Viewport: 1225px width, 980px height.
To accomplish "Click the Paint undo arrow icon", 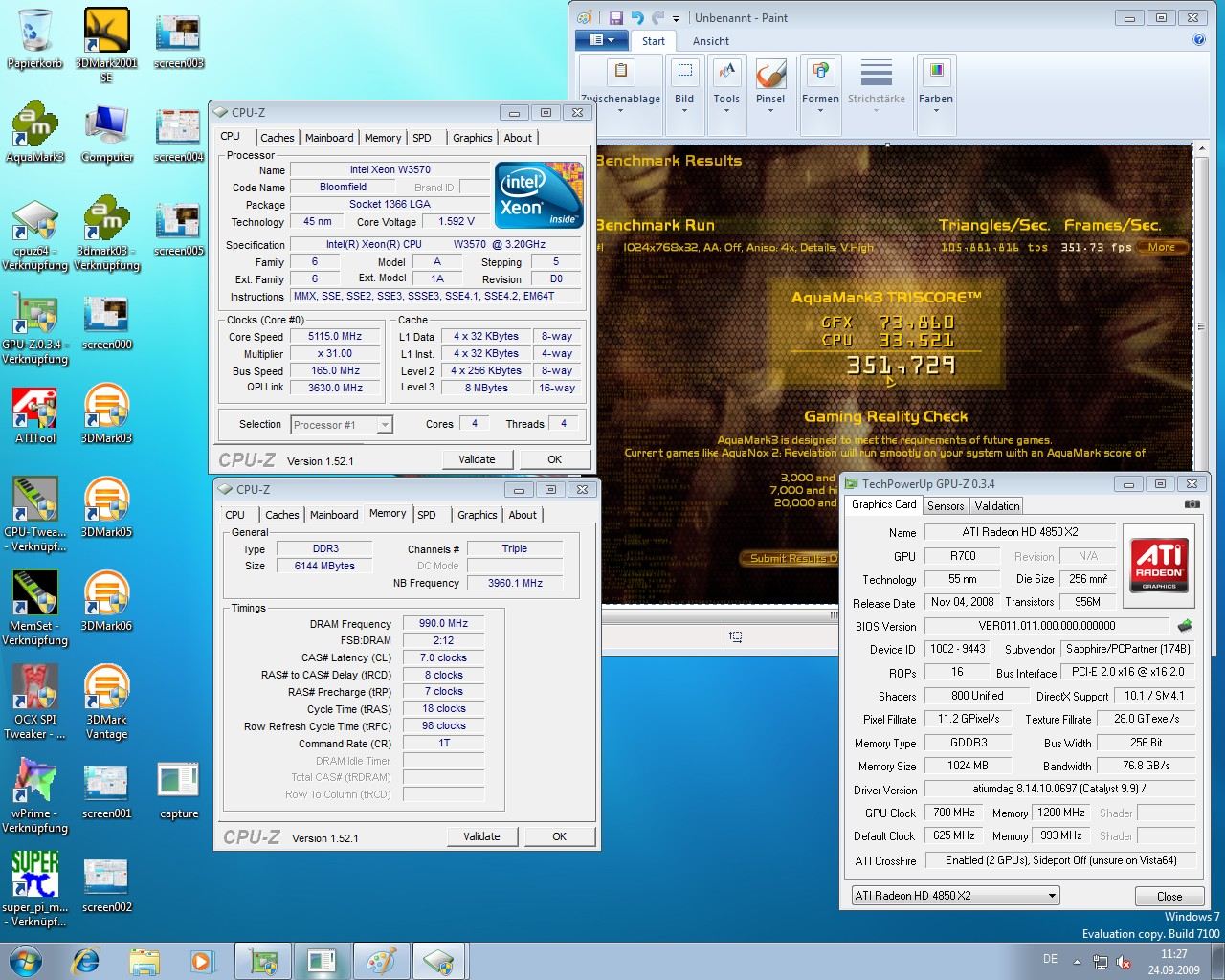I will [637, 17].
